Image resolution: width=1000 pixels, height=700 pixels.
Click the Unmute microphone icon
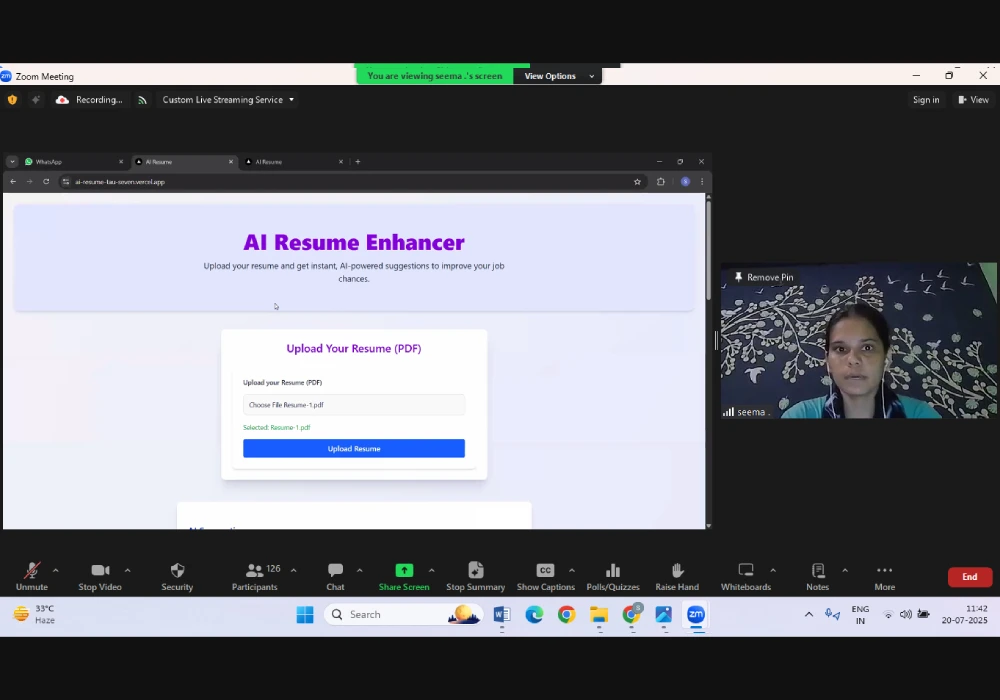coord(32,571)
